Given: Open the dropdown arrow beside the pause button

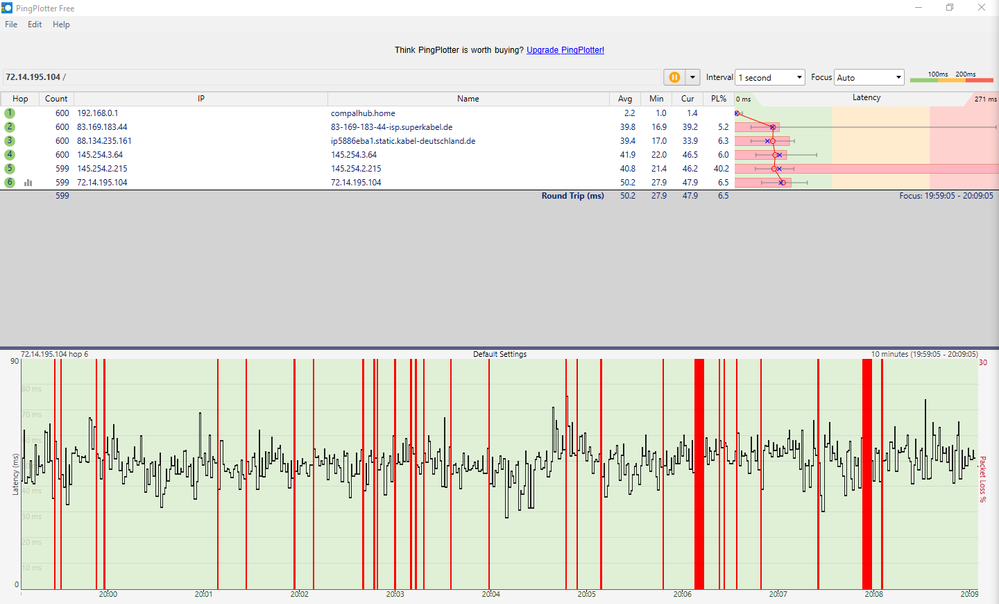Looking at the screenshot, I should pos(691,77).
